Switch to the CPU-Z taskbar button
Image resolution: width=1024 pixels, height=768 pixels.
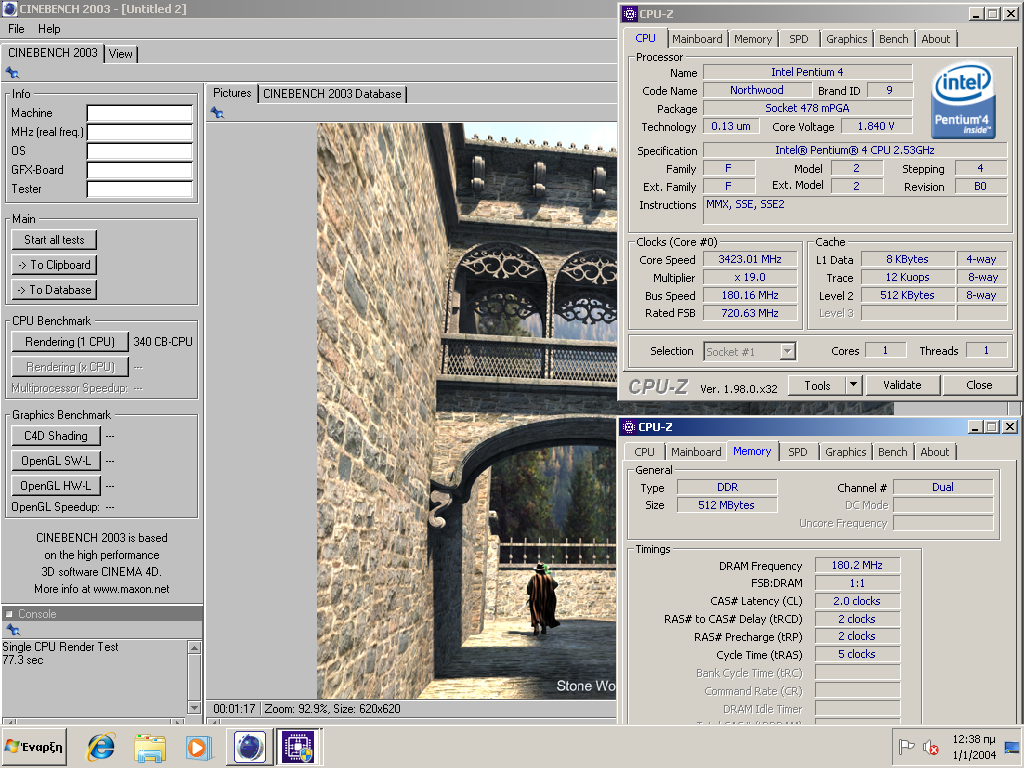click(297, 747)
